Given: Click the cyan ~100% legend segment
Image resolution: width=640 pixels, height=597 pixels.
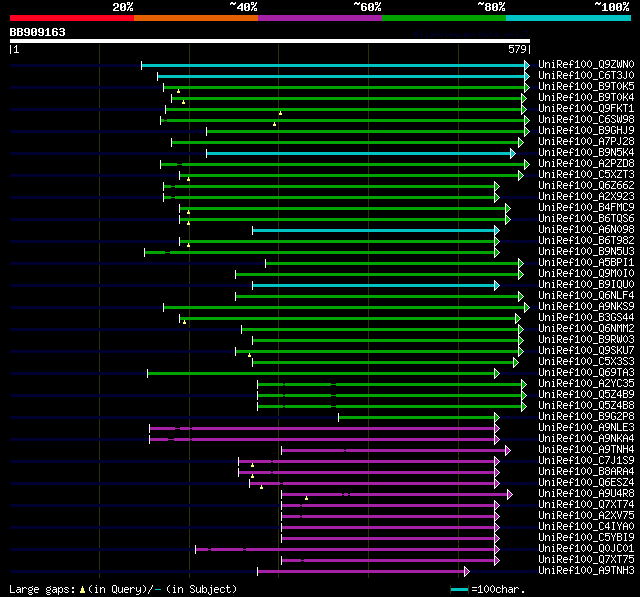Looking at the screenshot, I should (x=569, y=18).
